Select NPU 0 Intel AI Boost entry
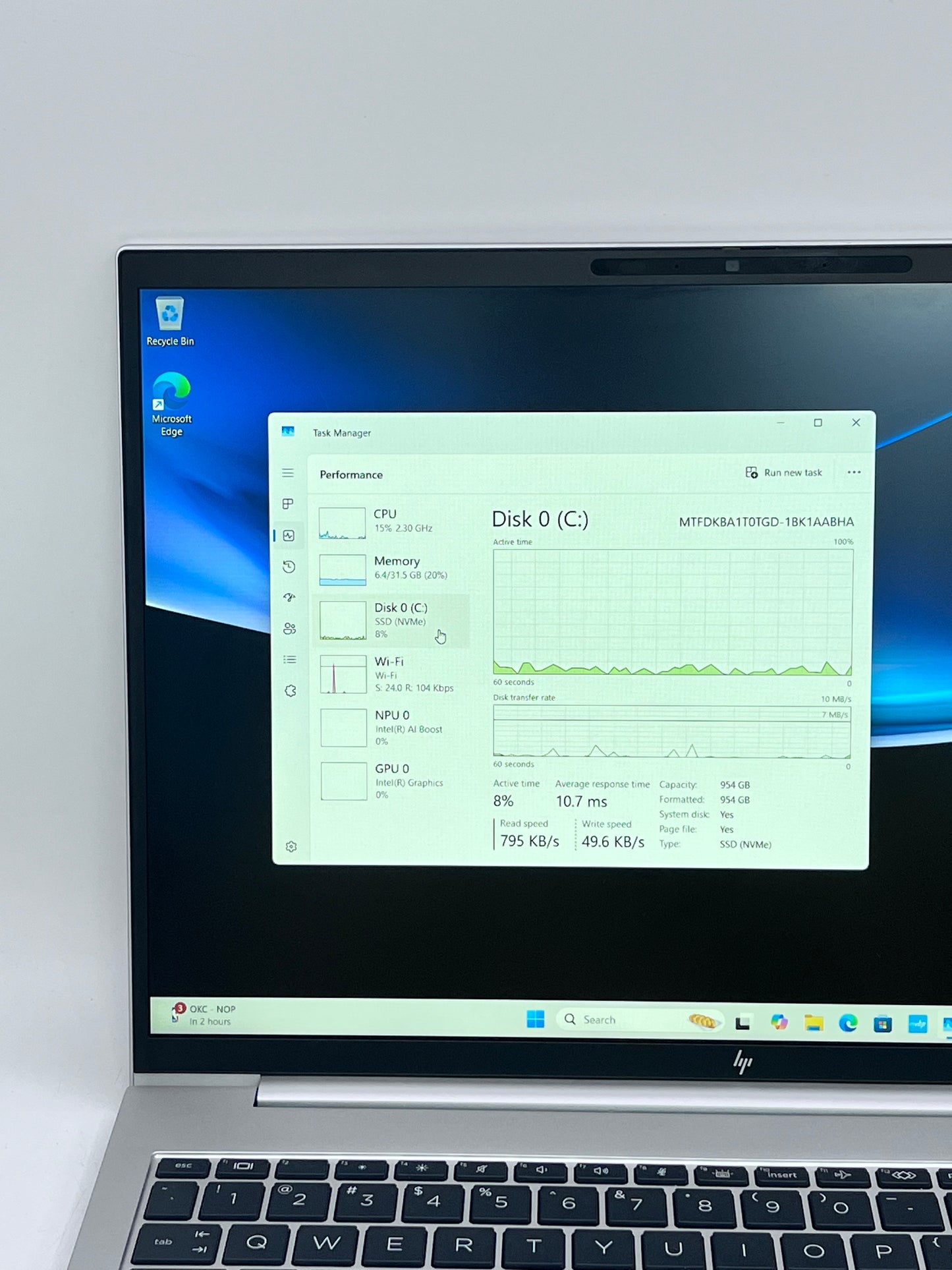The width and height of the screenshot is (952, 1270). (393, 728)
